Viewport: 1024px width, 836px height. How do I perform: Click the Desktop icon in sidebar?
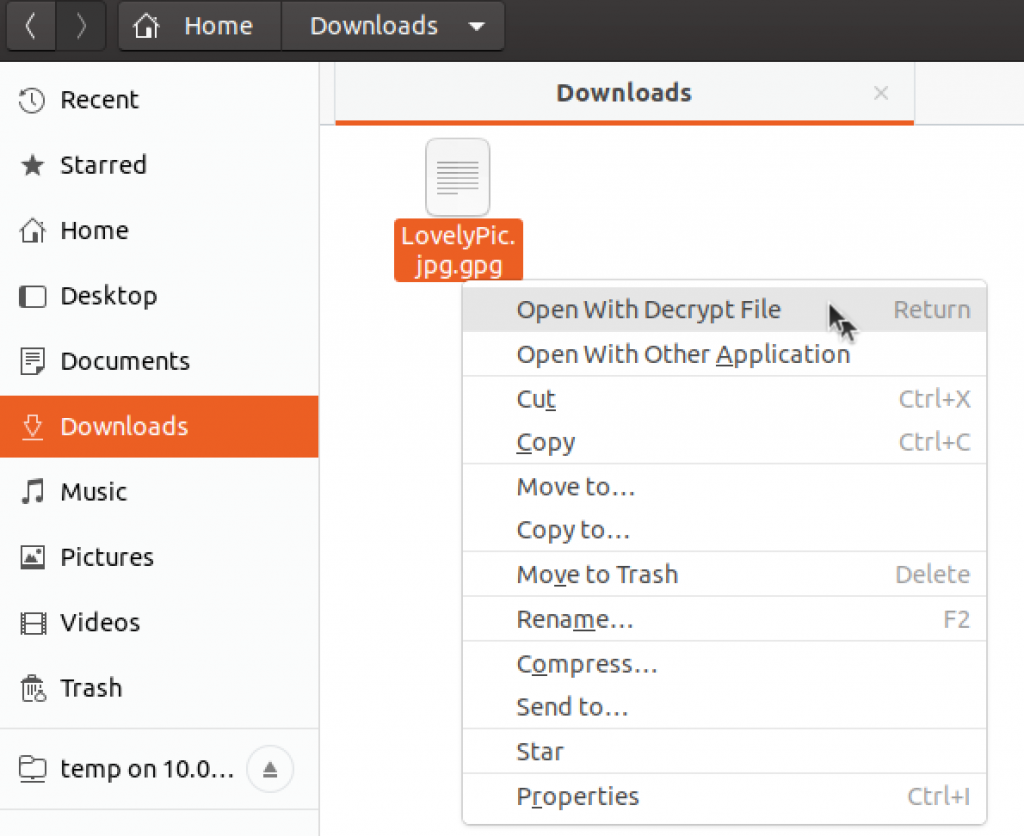[32, 296]
